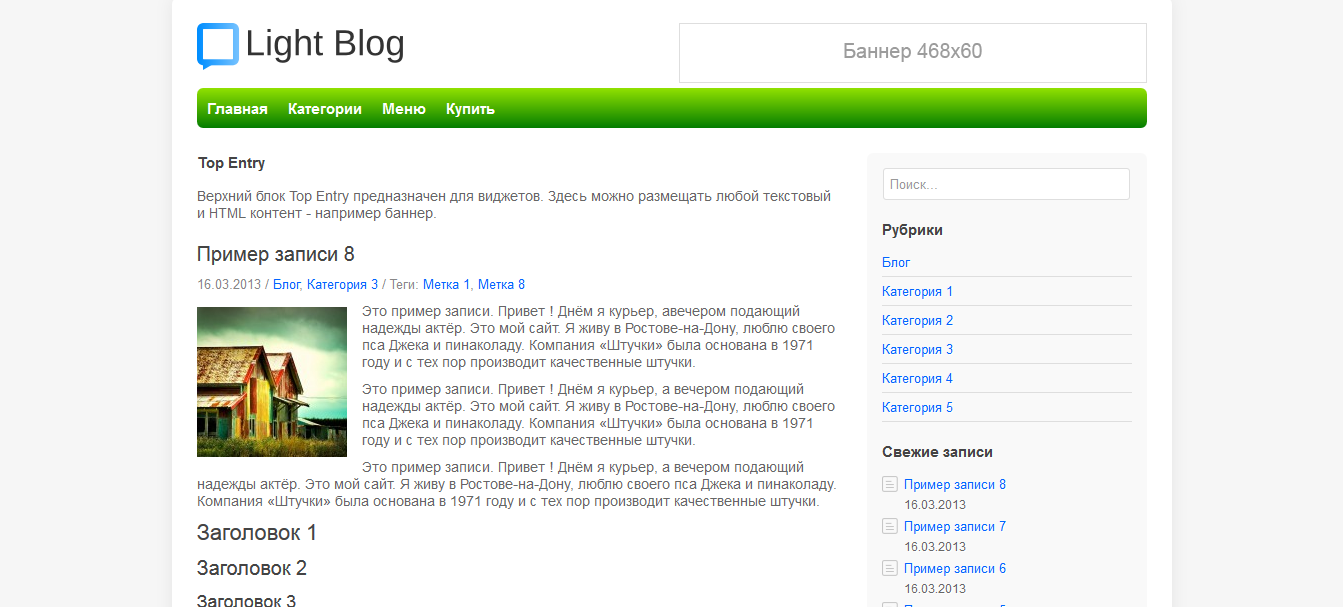Select the Метка 1 tag link

coord(446,284)
